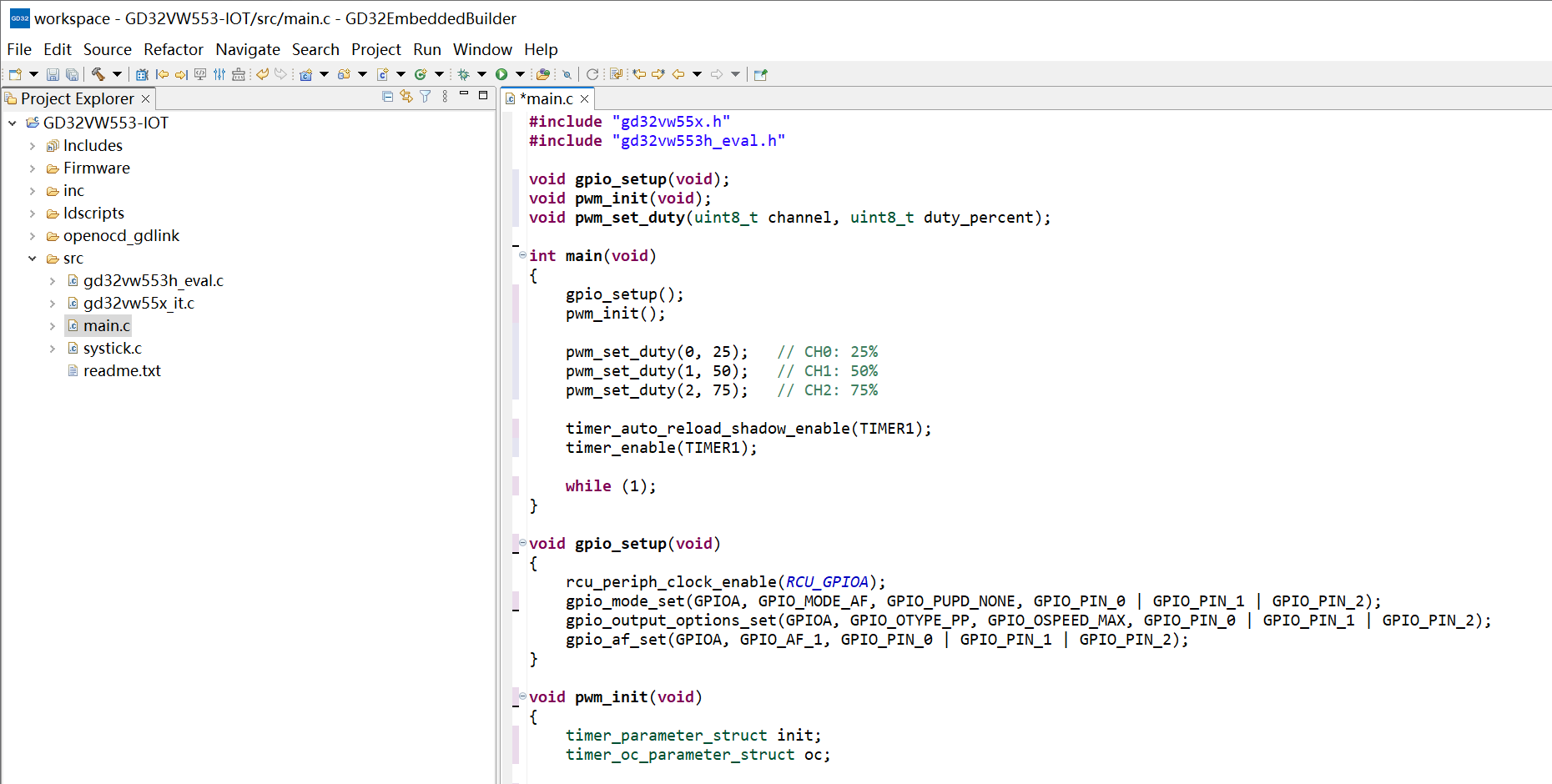
Task: Open the New item dropdown arrow
Action: pyautogui.click(x=33, y=74)
